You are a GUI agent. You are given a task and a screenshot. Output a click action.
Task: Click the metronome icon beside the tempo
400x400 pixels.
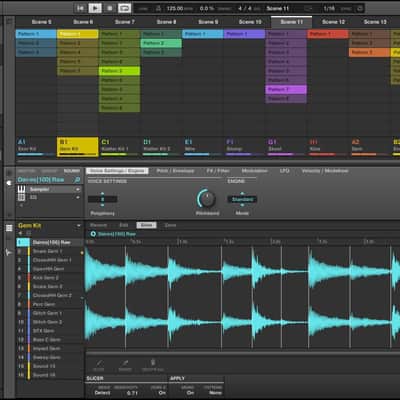tap(159, 8)
